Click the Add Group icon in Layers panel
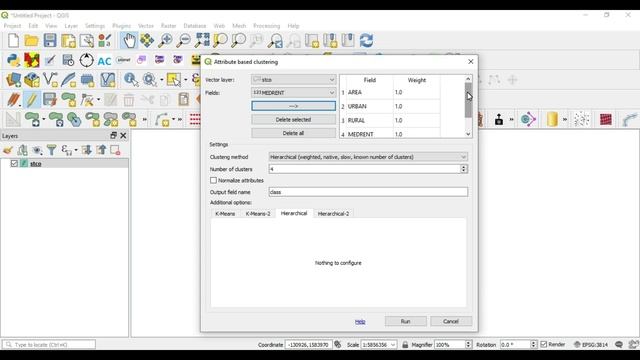 point(22,150)
